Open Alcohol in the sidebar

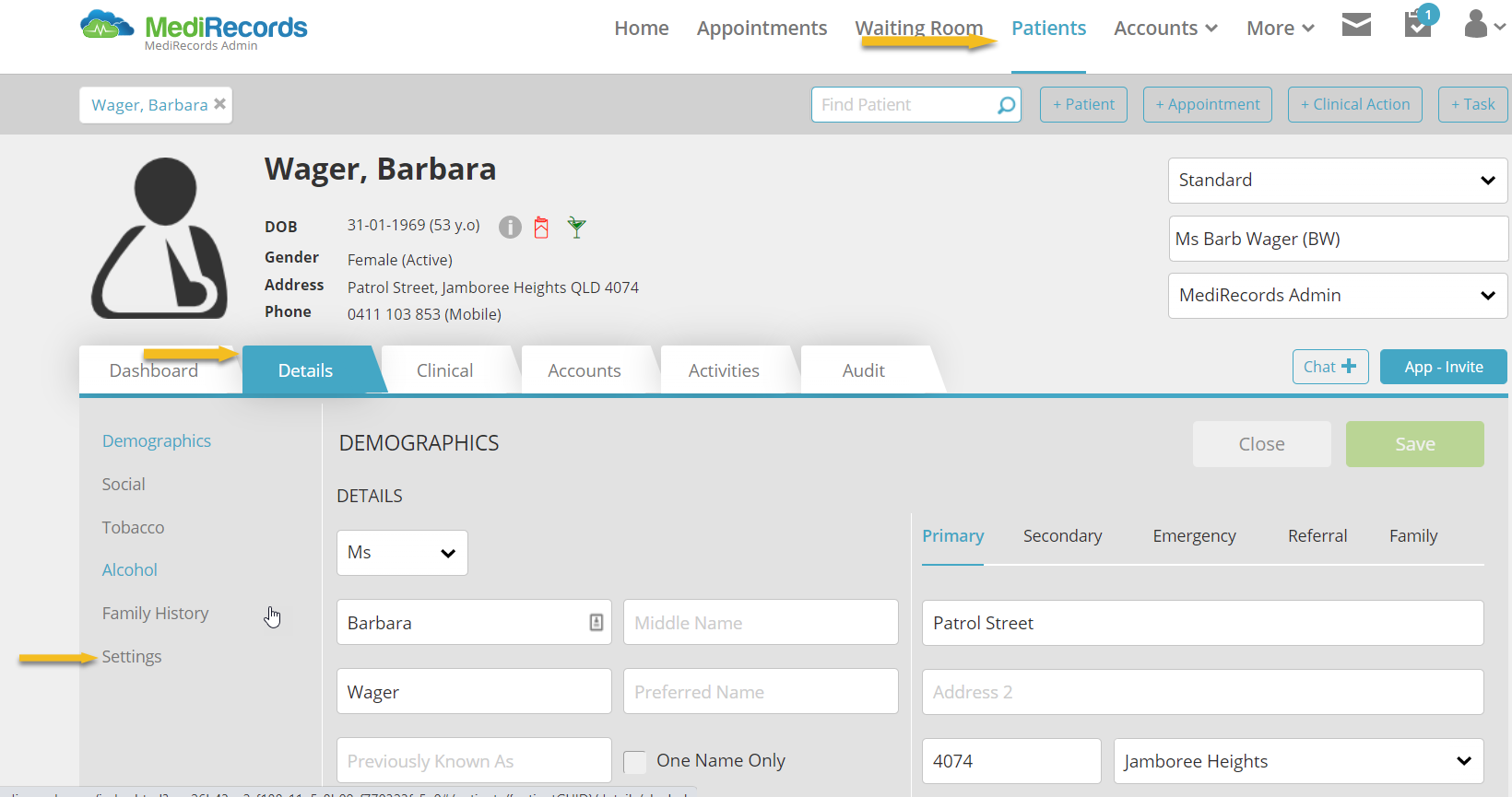pos(130,570)
